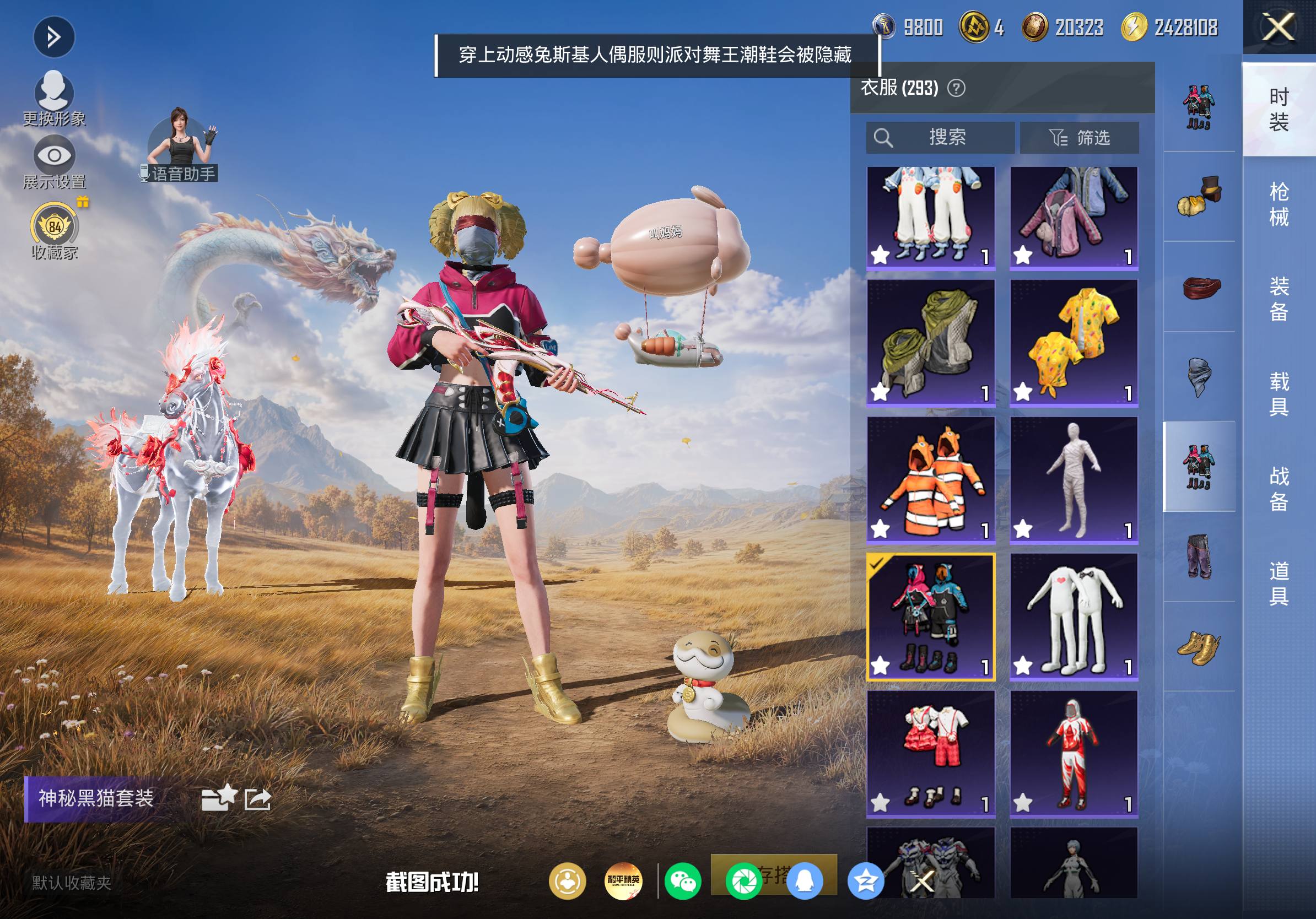The image size is (1316, 919).
Task: Open the 衣服 help question mark
Action: point(956,88)
